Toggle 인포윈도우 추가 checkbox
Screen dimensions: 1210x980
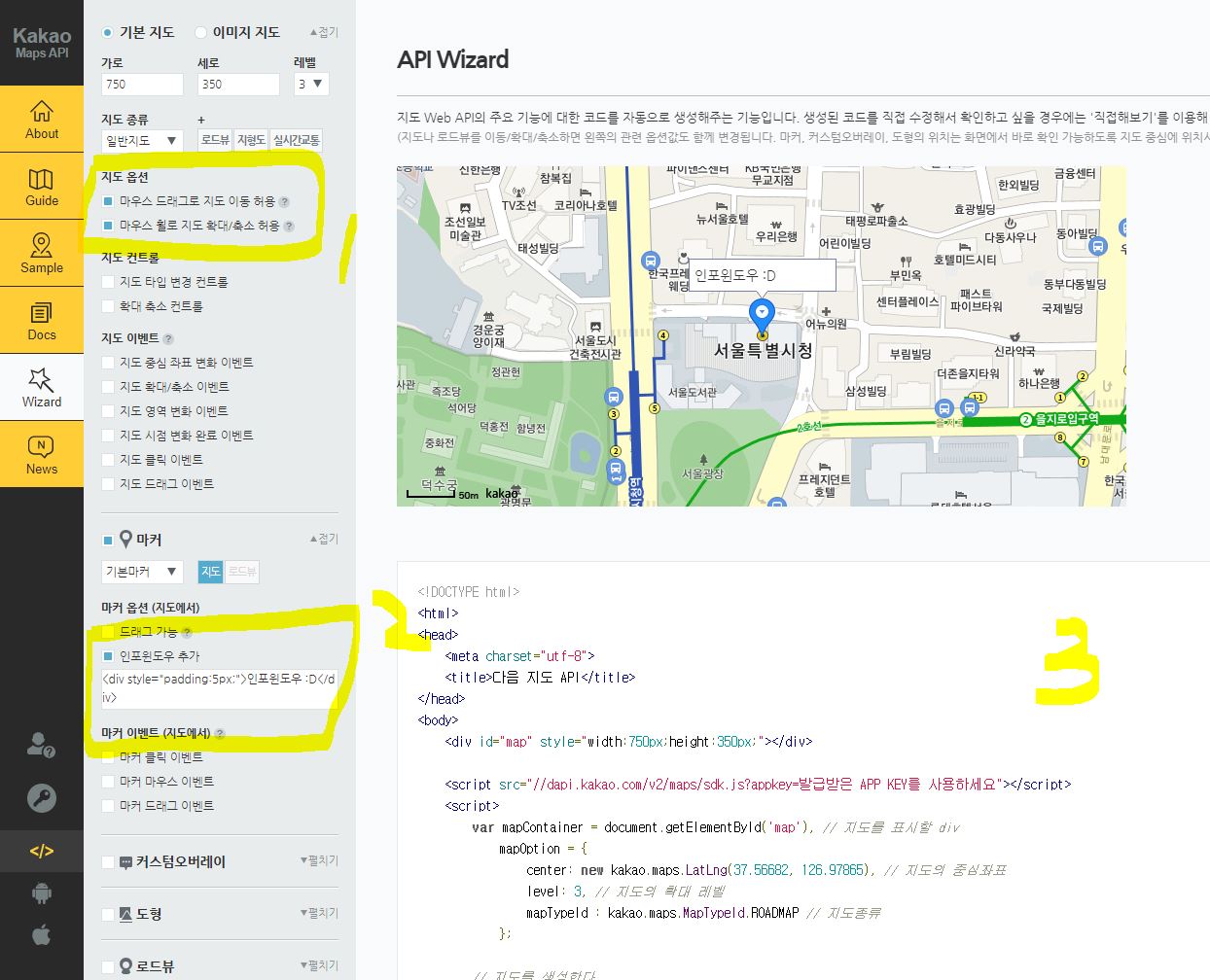pos(108,656)
